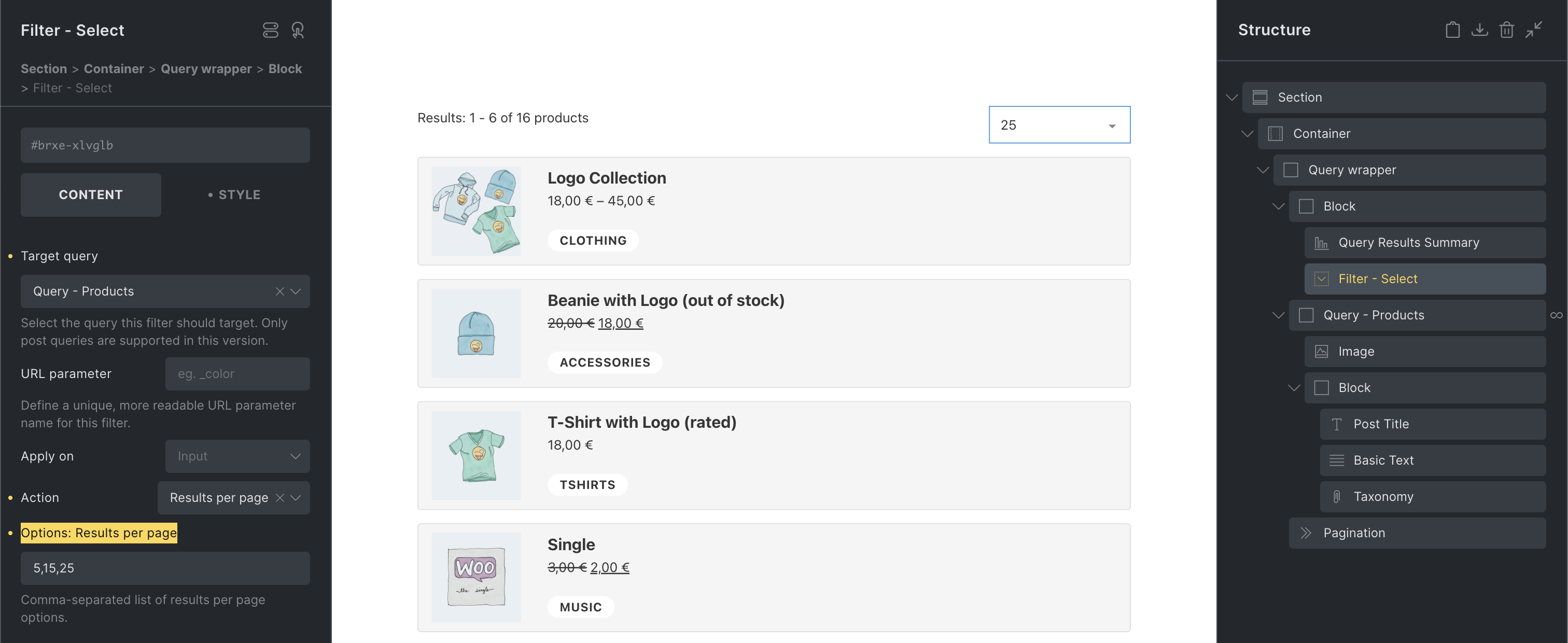Click the infinity loop icon beside Query - Products

pos(1556,315)
